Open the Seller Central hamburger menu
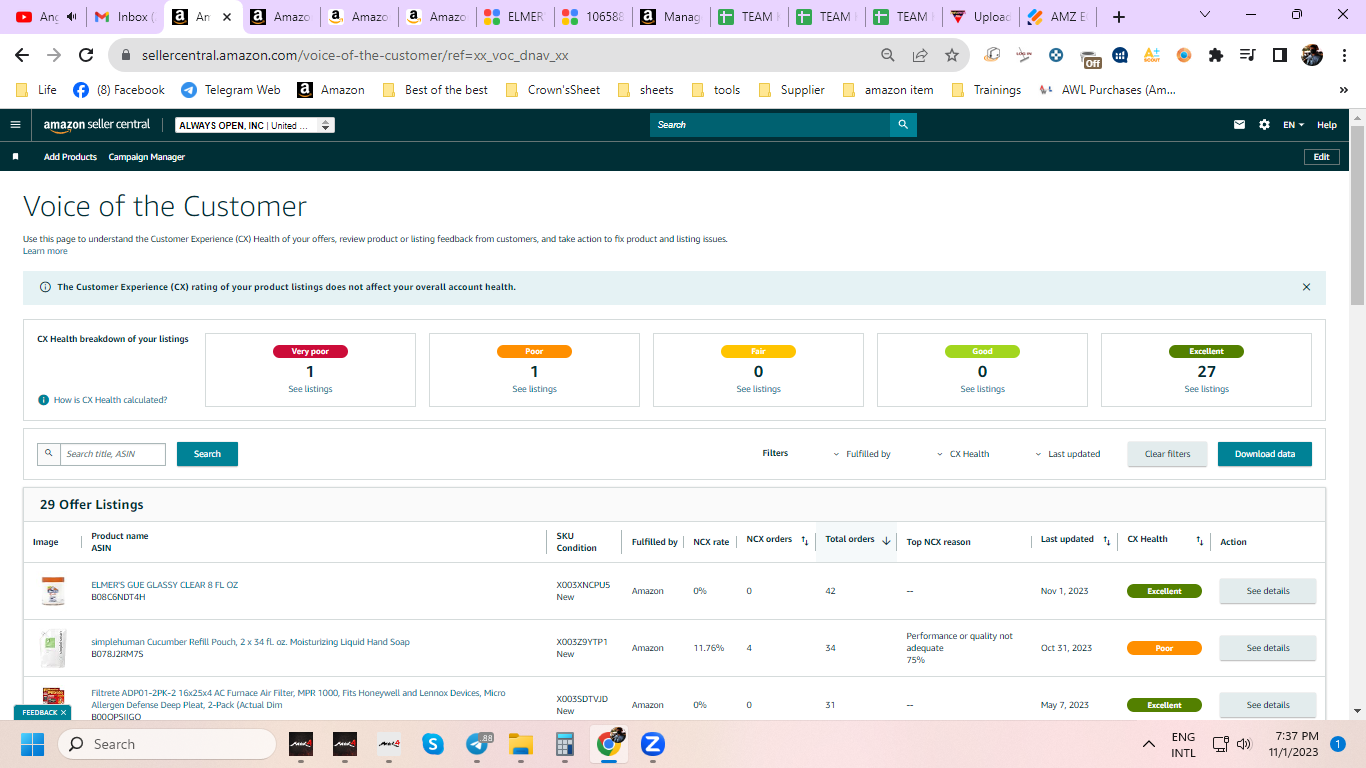Viewport: 1366px width, 768px height. (x=15, y=125)
